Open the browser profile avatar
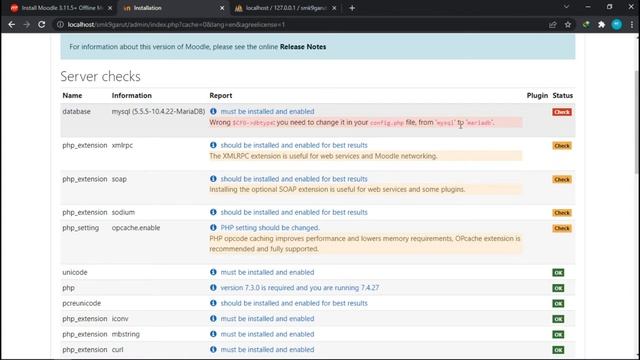The image size is (640, 360). (x=617, y=24)
